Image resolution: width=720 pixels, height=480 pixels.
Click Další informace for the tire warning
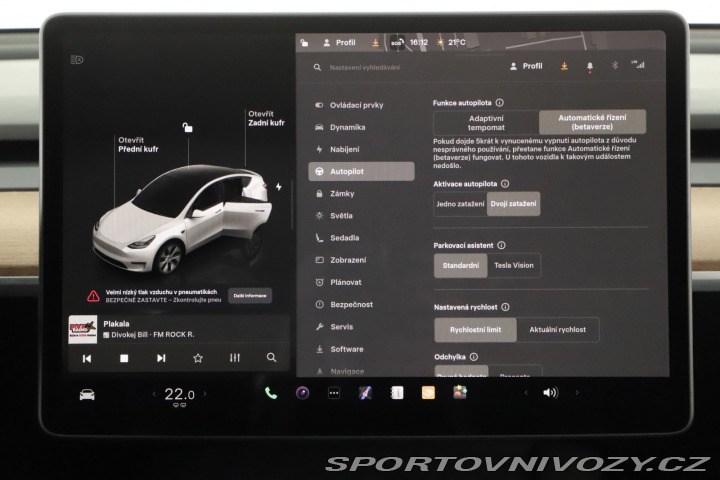point(250,296)
